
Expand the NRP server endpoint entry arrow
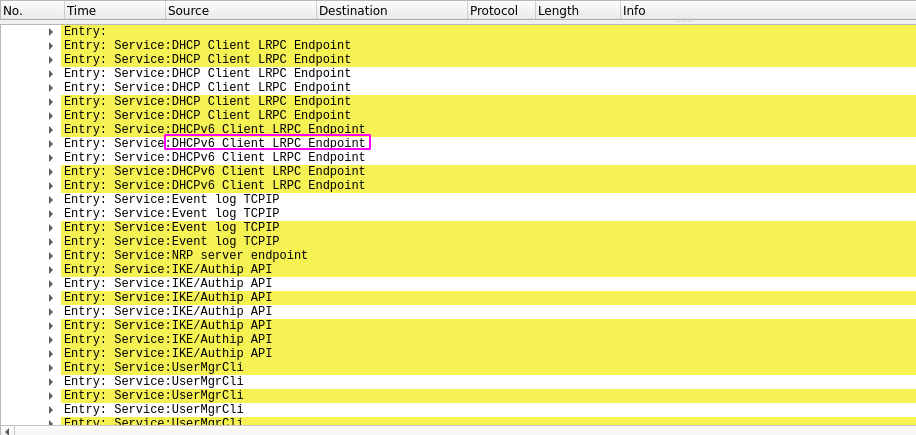click(51, 256)
